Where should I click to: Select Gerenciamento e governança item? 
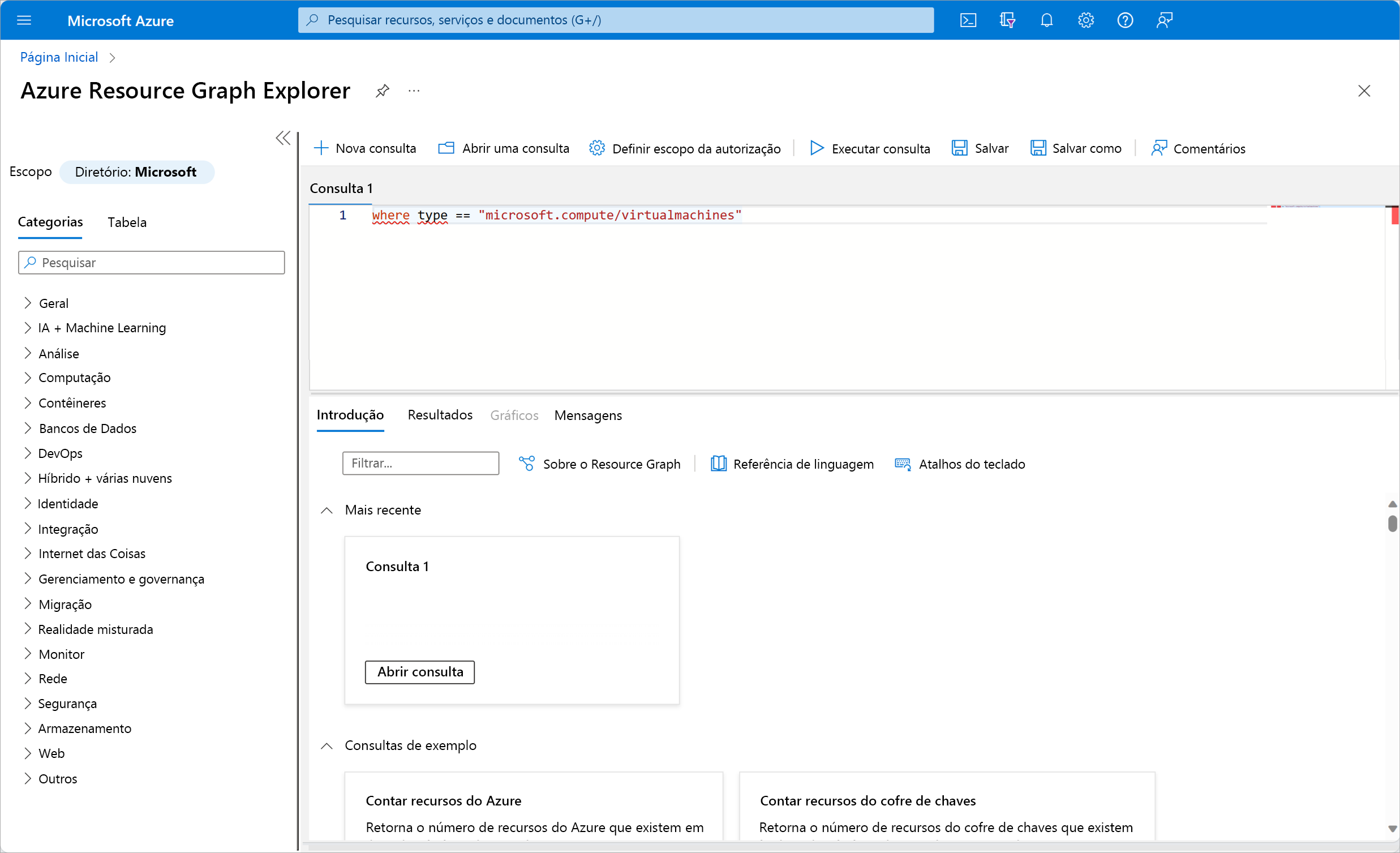(121, 579)
